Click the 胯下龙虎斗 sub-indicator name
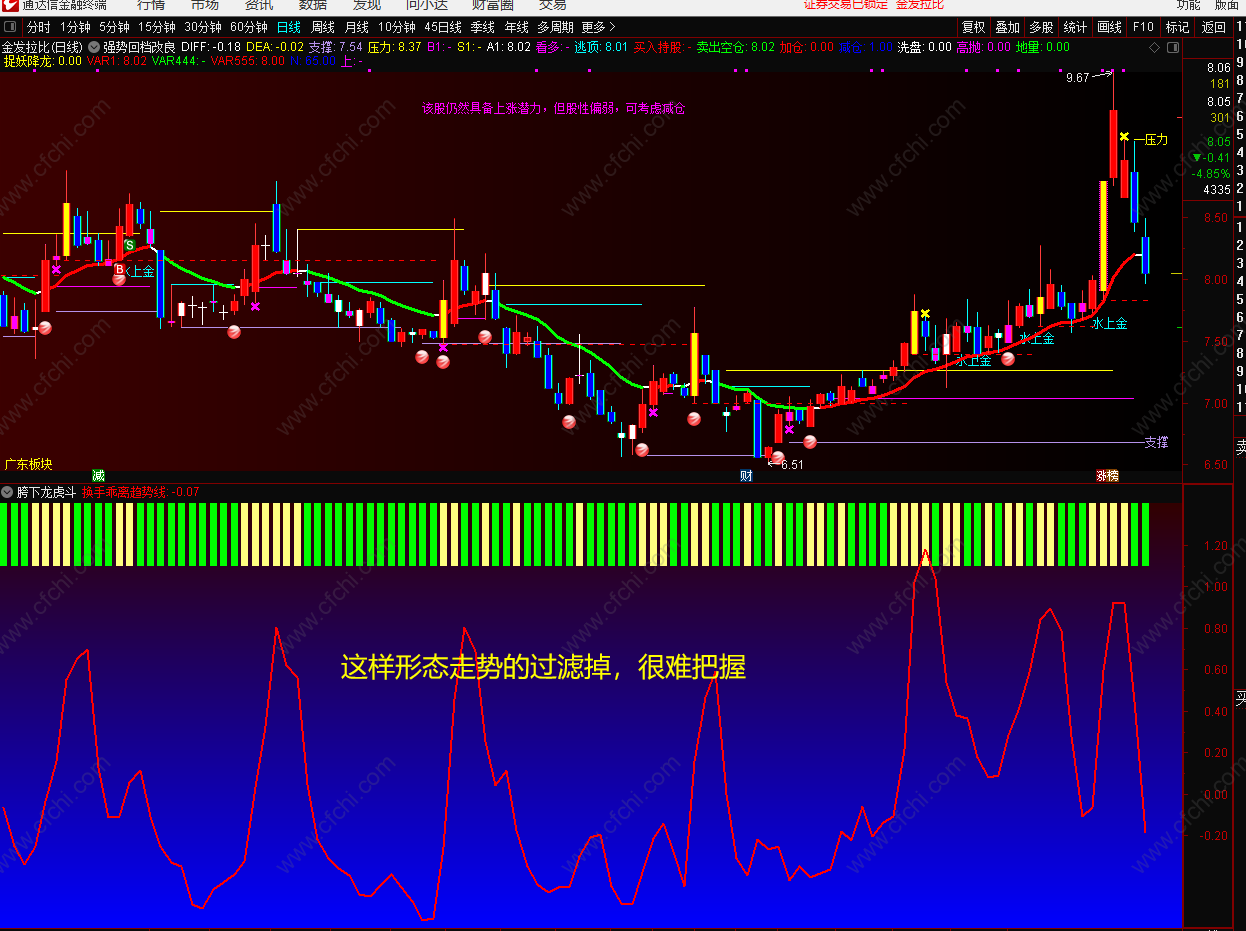1246x931 pixels. point(46,492)
